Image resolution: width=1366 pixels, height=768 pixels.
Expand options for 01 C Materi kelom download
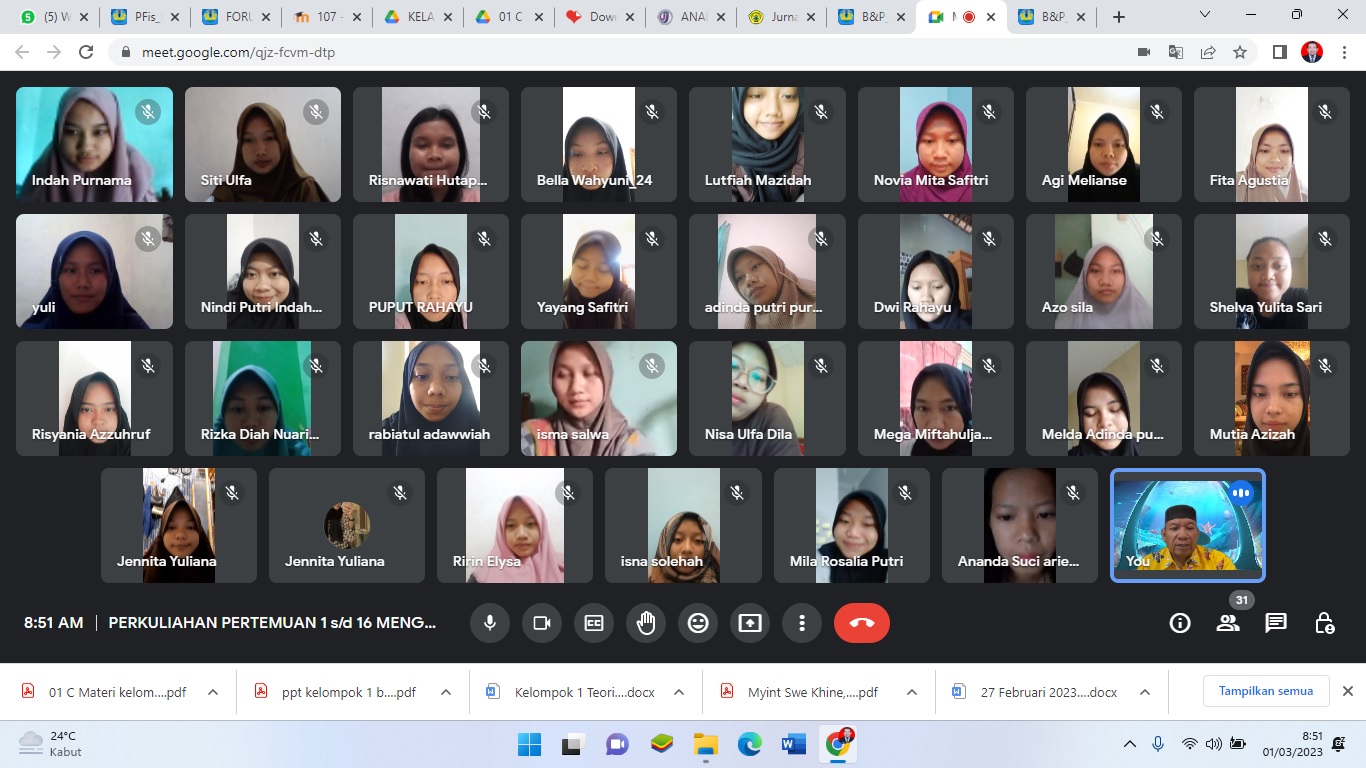click(213, 692)
